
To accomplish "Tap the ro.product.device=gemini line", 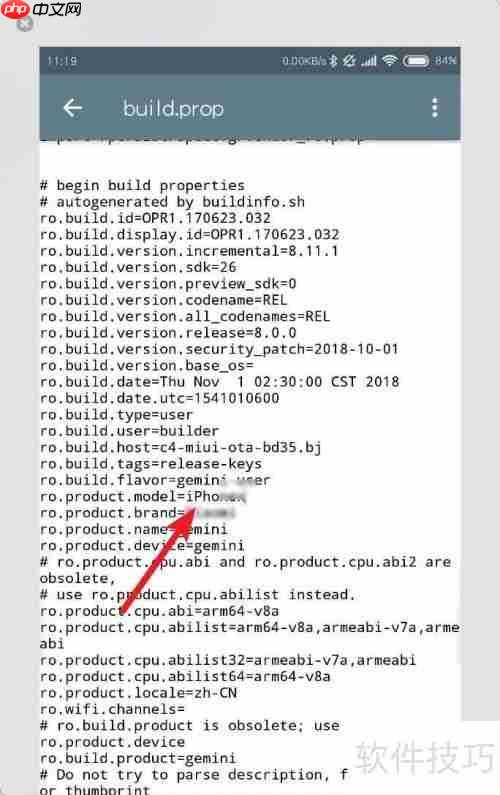I will (142, 546).
